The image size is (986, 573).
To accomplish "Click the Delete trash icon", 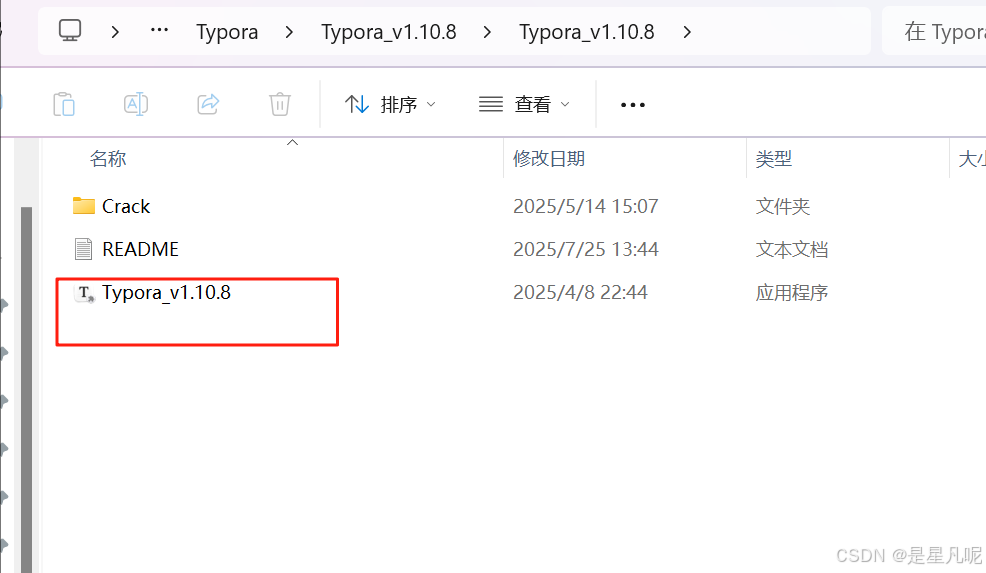I will pyautogui.click(x=280, y=104).
